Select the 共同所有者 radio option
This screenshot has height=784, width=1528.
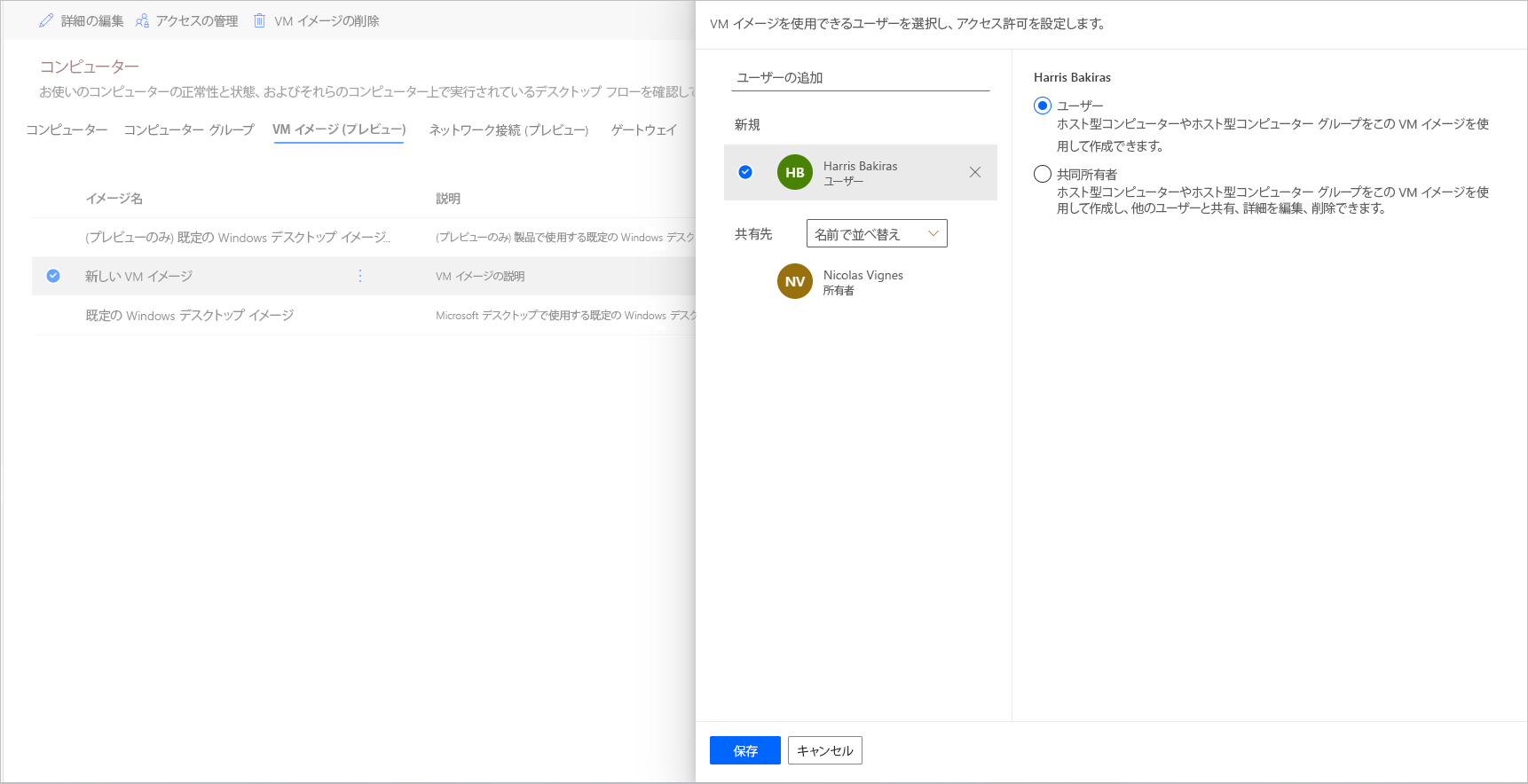point(1043,174)
